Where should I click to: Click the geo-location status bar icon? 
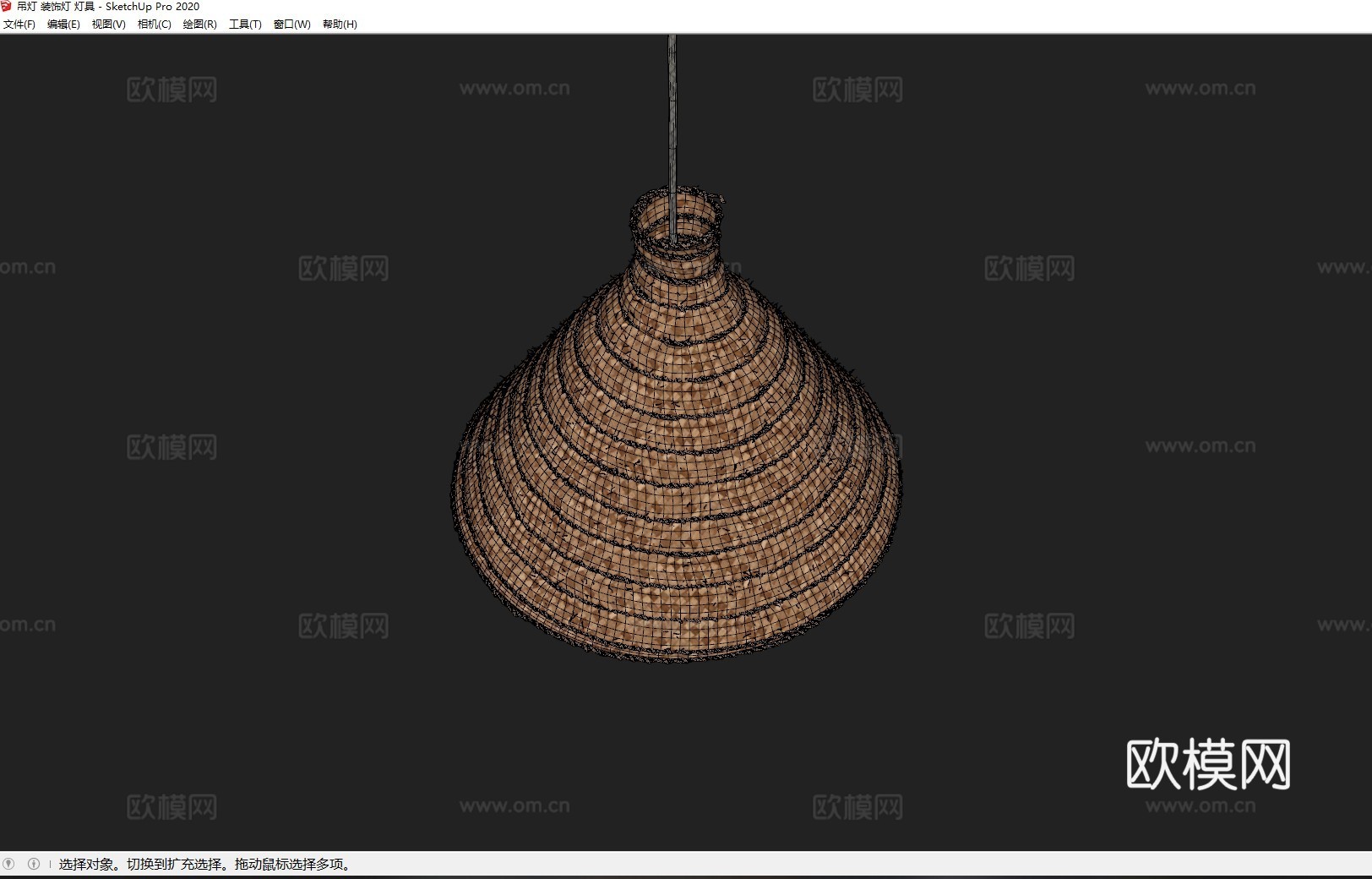[9, 864]
